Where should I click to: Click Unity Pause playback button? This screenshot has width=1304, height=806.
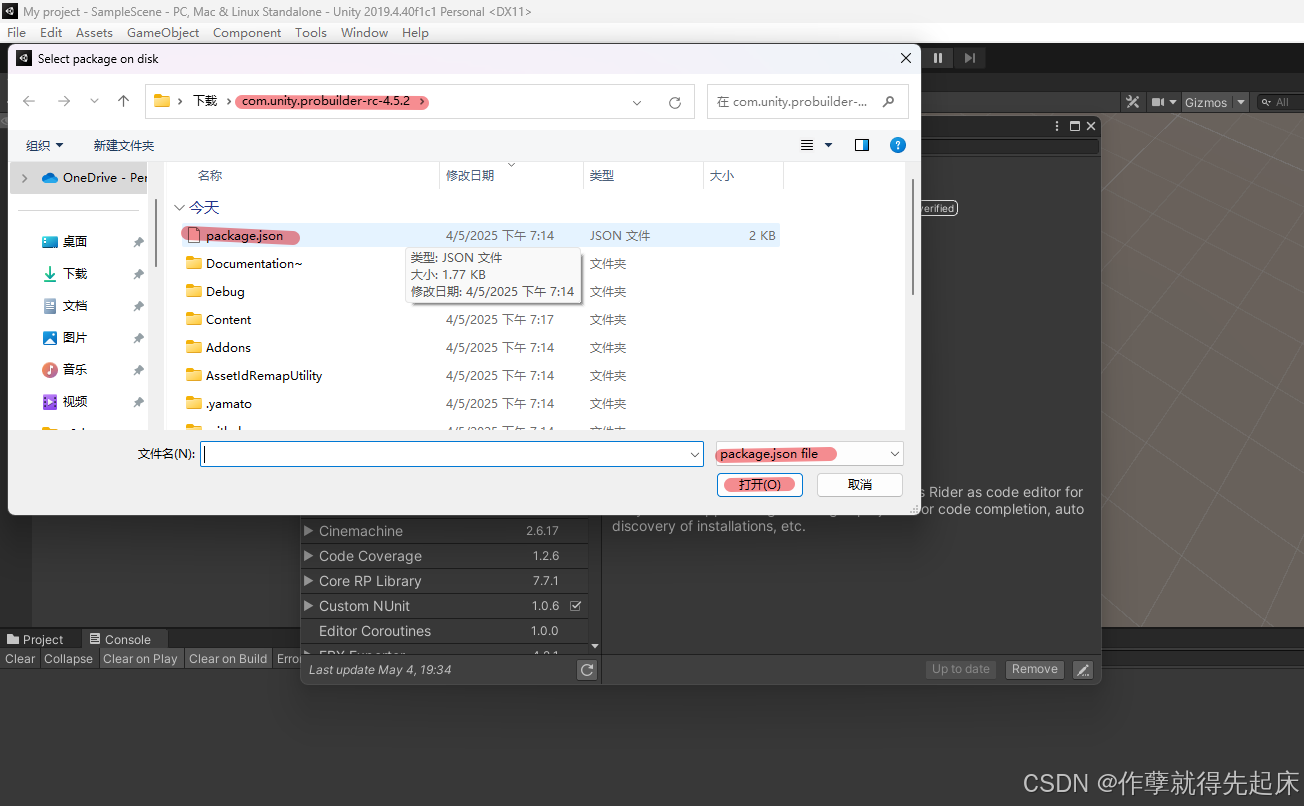click(938, 58)
